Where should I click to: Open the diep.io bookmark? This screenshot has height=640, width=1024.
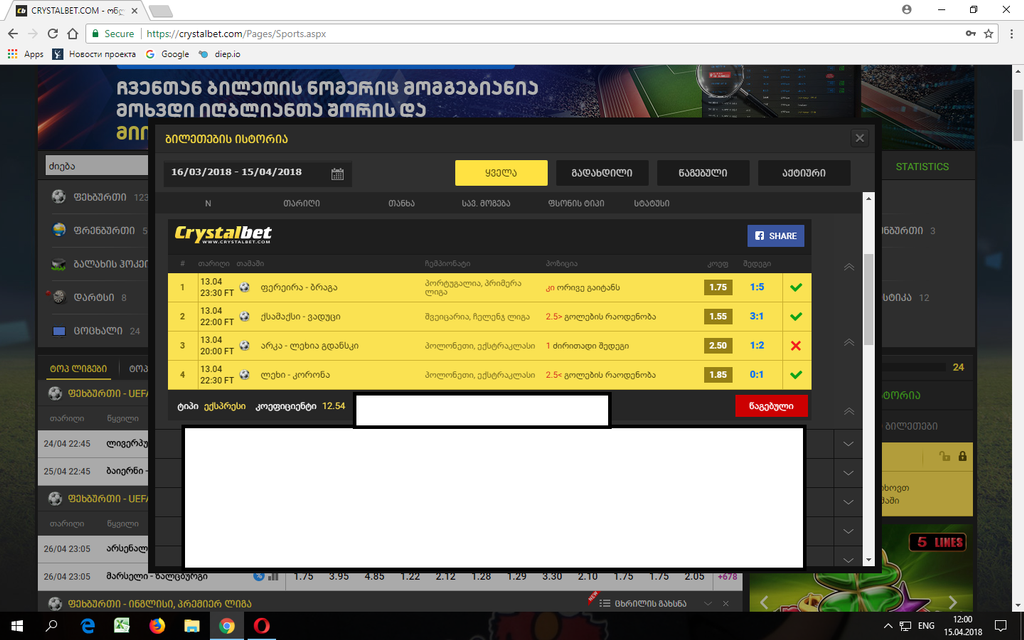pyautogui.click(x=219, y=54)
